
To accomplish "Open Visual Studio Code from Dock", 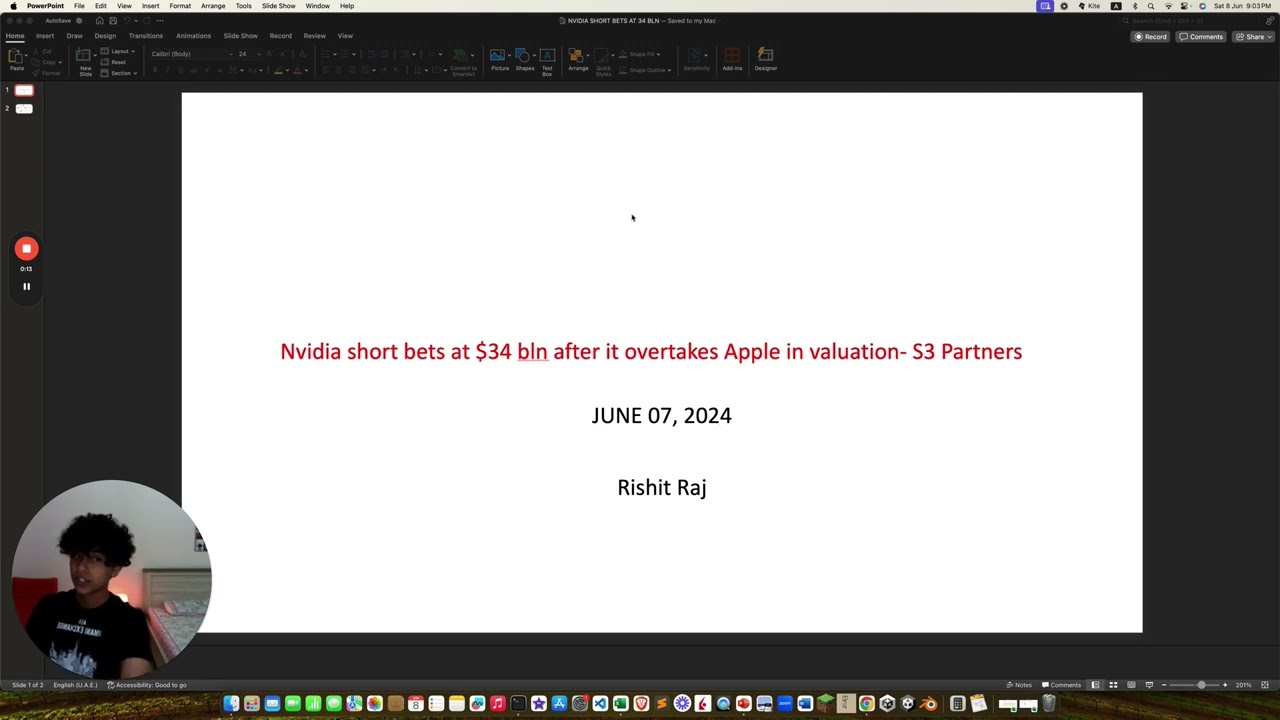I will 601,704.
